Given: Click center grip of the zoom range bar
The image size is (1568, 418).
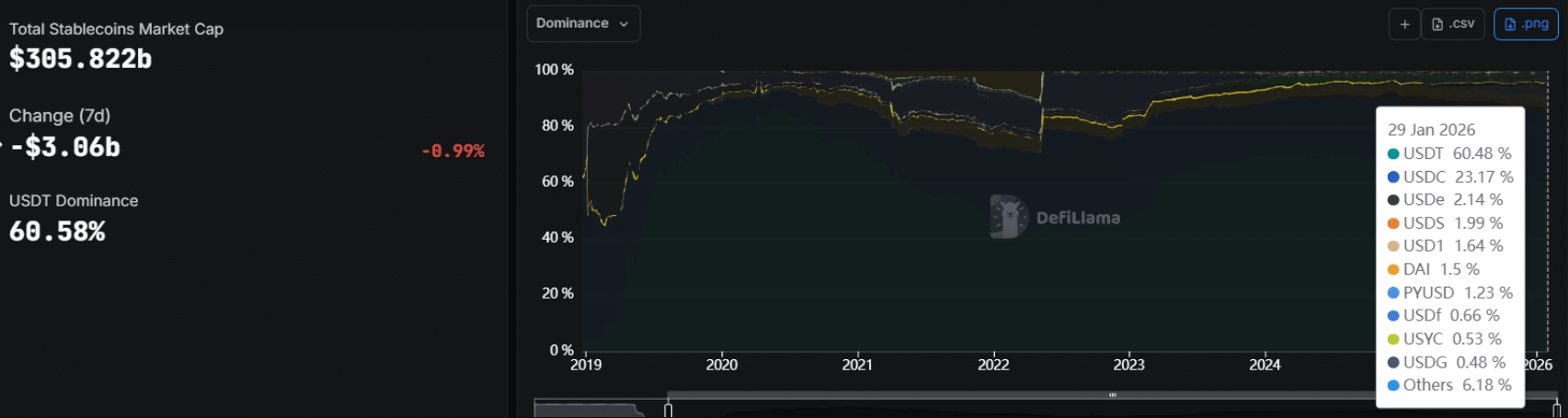Looking at the screenshot, I should point(1112,395).
